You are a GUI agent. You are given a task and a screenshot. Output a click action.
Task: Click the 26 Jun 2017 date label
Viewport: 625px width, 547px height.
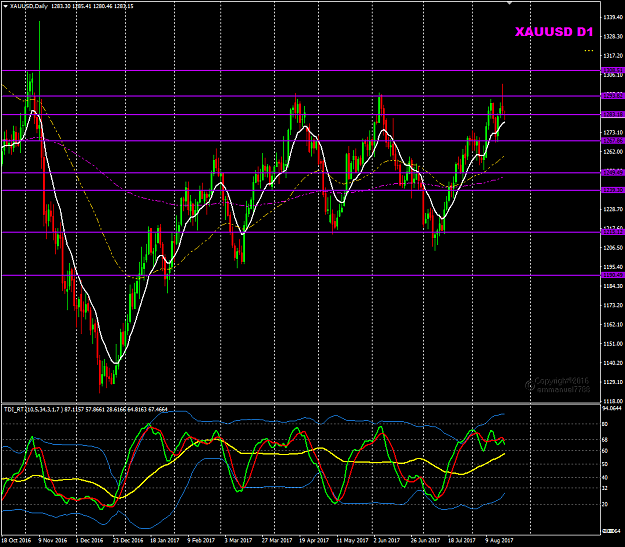click(x=425, y=541)
